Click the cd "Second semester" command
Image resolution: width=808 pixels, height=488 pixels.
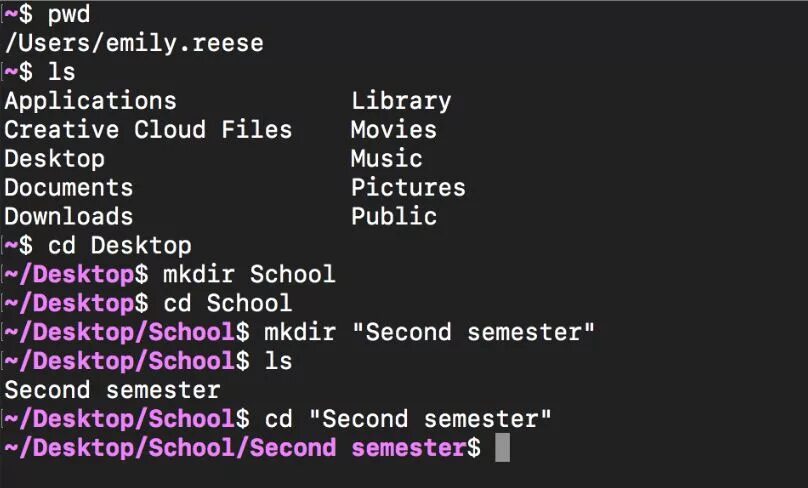(408, 418)
